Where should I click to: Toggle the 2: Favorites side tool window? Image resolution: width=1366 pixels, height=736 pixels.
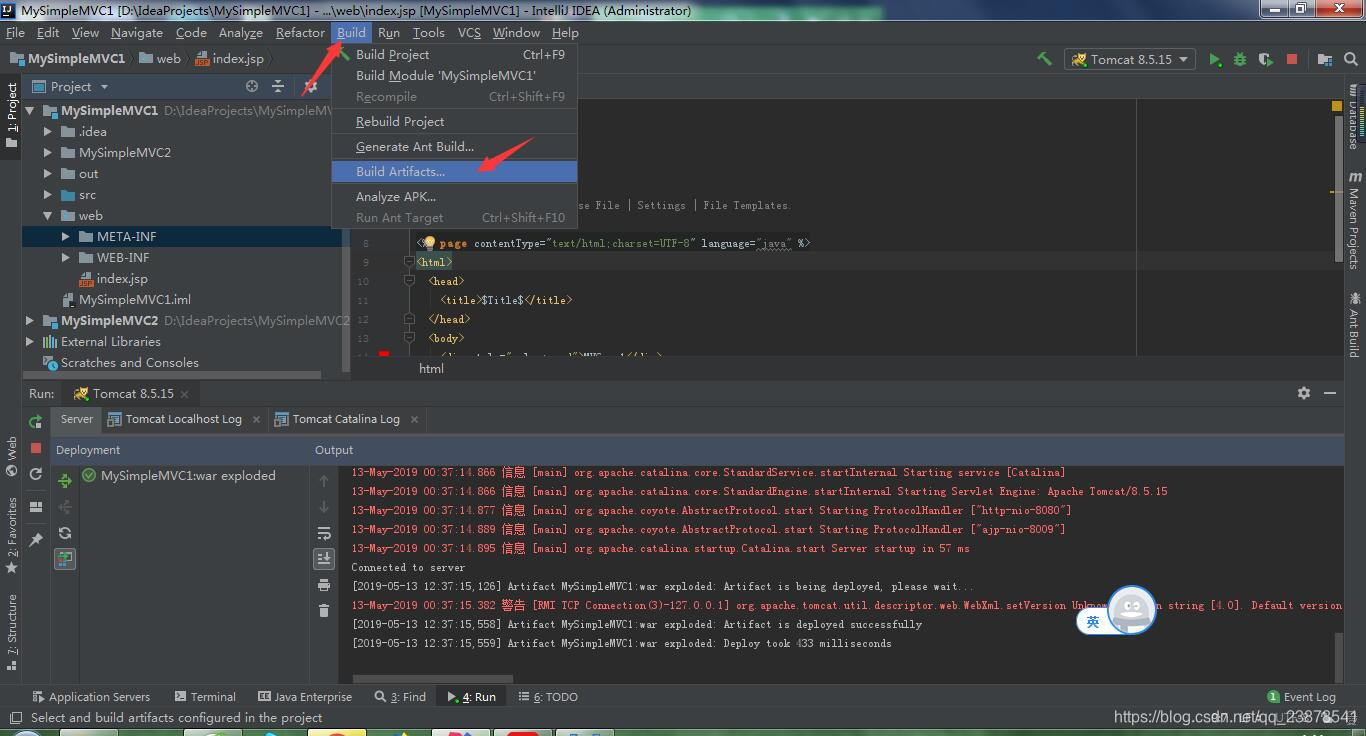click(11, 536)
